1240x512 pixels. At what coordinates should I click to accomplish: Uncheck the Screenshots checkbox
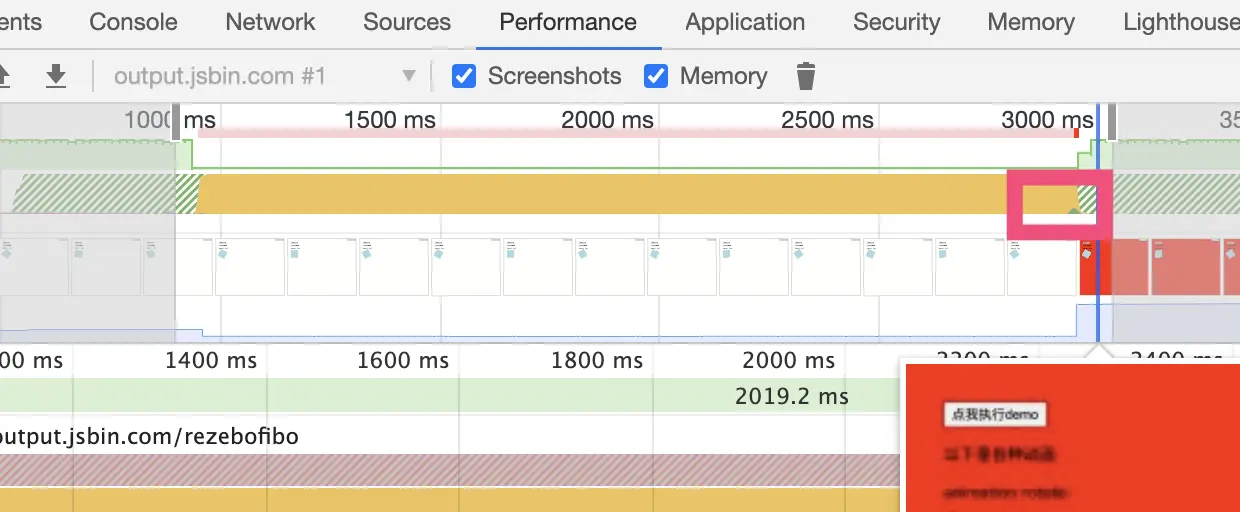click(464, 76)
